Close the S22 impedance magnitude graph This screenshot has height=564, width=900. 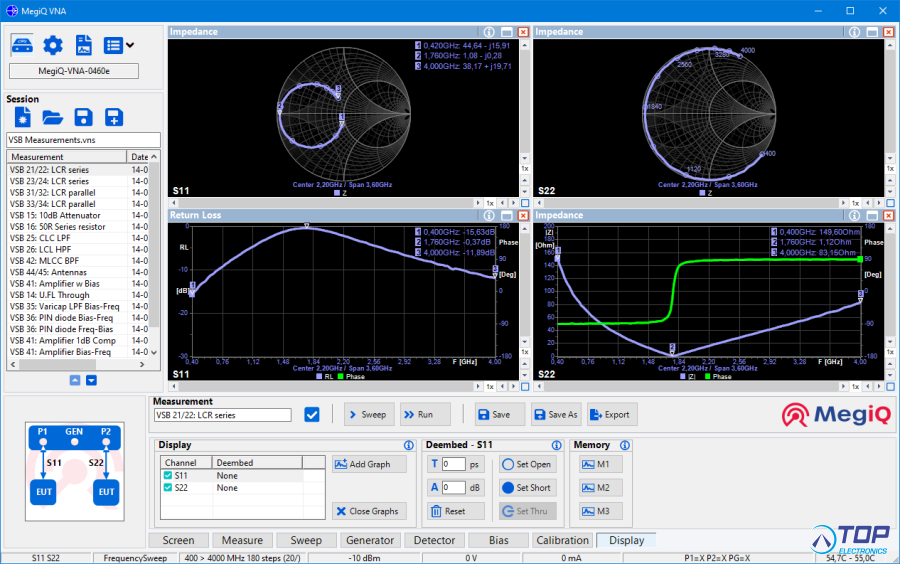(889, 216)
